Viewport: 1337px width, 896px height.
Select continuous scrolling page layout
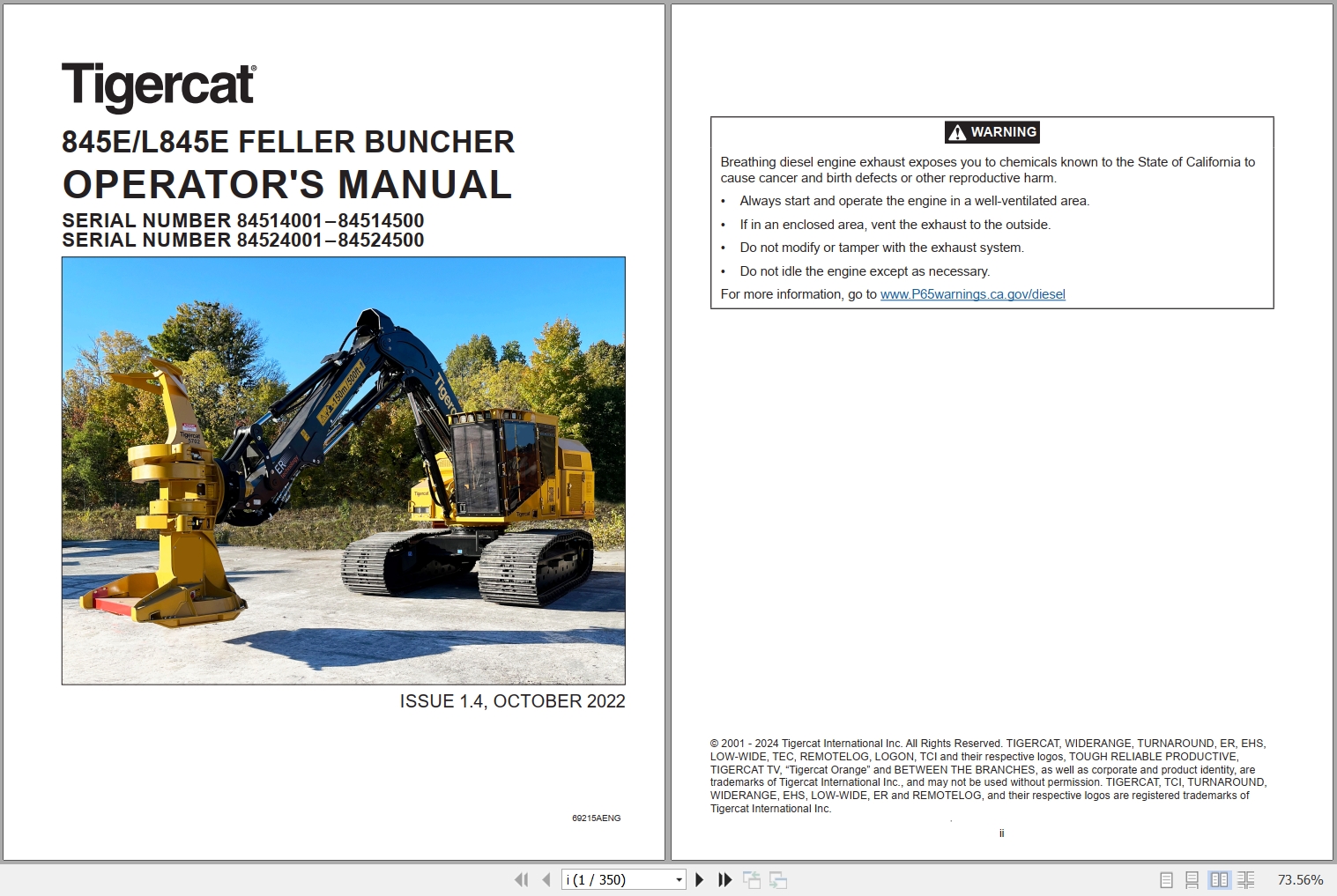click(1192, 878)
